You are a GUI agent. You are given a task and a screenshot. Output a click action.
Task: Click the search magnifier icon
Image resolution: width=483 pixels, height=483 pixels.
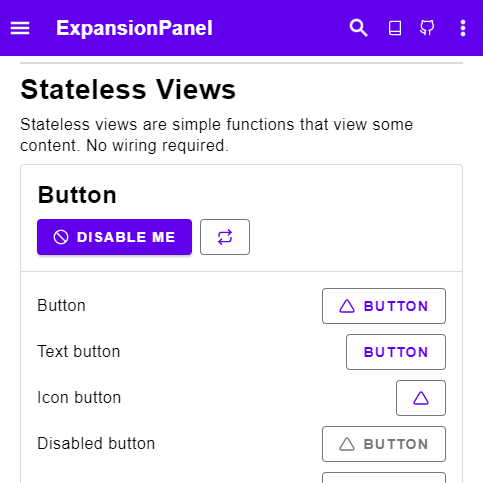(358, 28)
